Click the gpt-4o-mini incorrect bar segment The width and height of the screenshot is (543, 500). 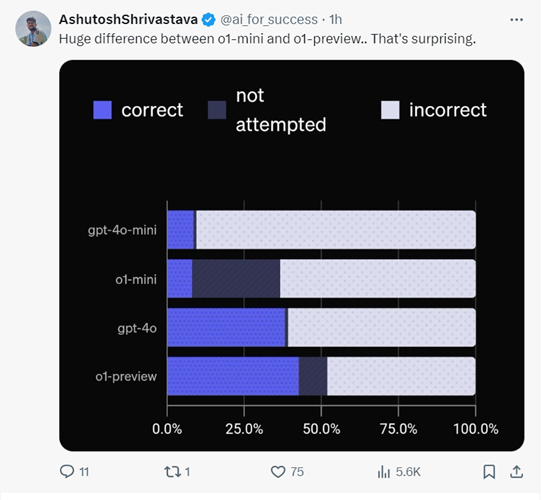336,230
